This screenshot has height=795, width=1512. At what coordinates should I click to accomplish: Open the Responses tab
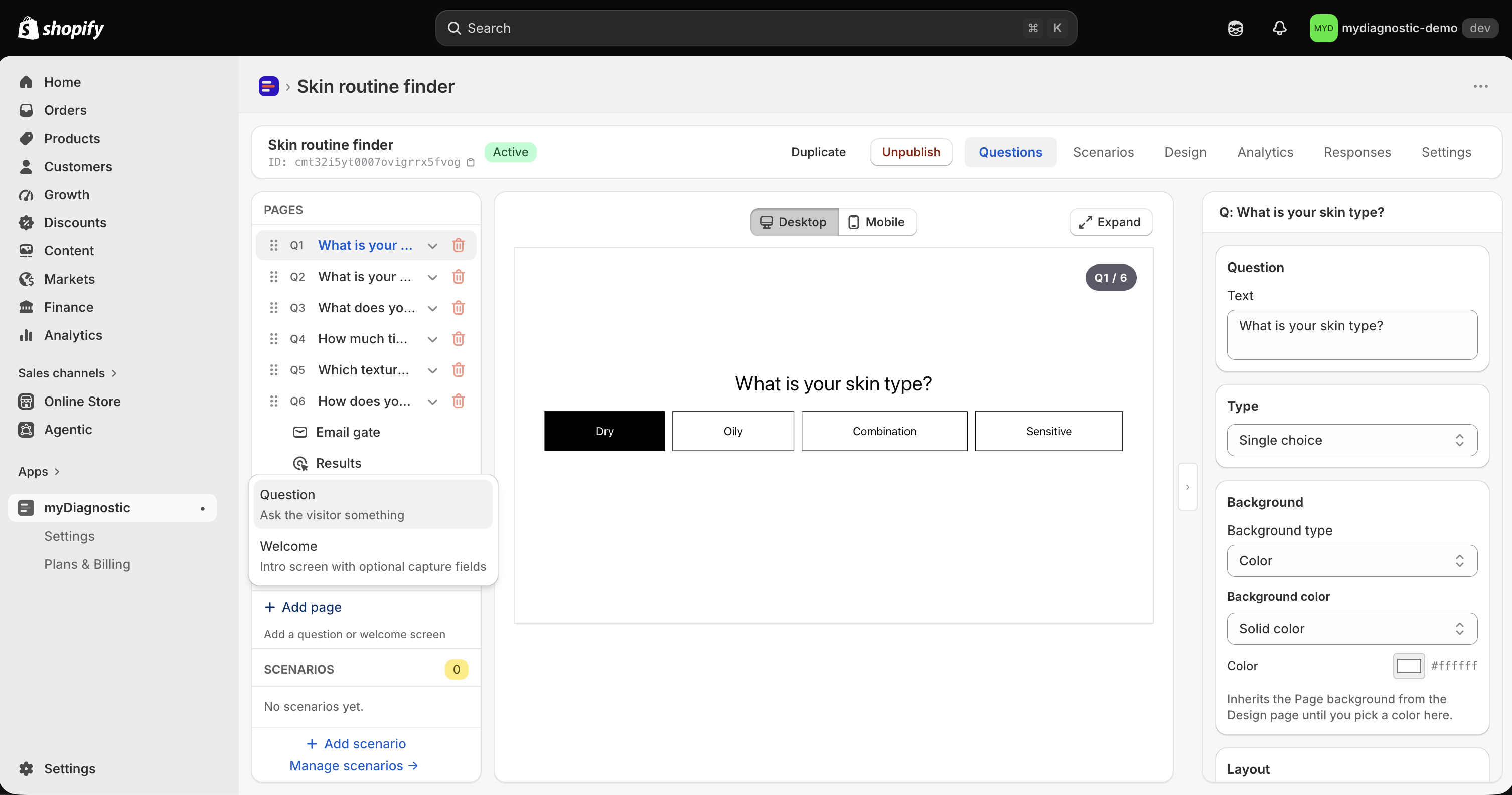click(x=1357, y=152)
